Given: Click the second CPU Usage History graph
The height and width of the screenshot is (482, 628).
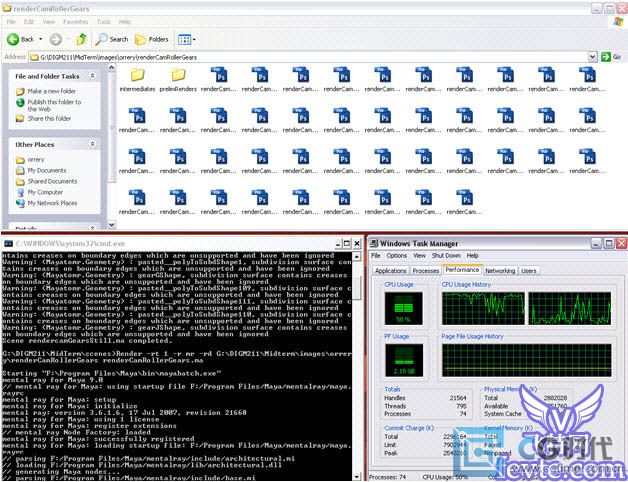Looking at the screenshot, I should (570, 308).
